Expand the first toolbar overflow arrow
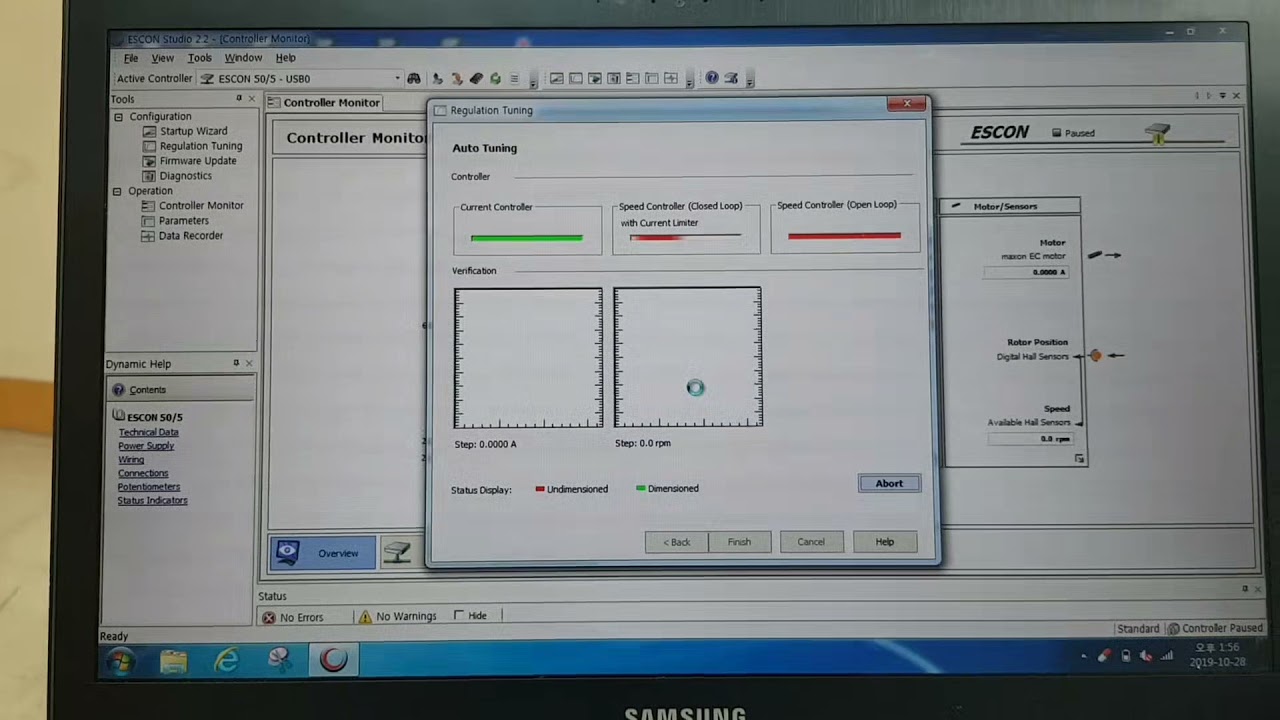Image resolution: width=1280 pixels, height=720 pixels. pos(533,82)
